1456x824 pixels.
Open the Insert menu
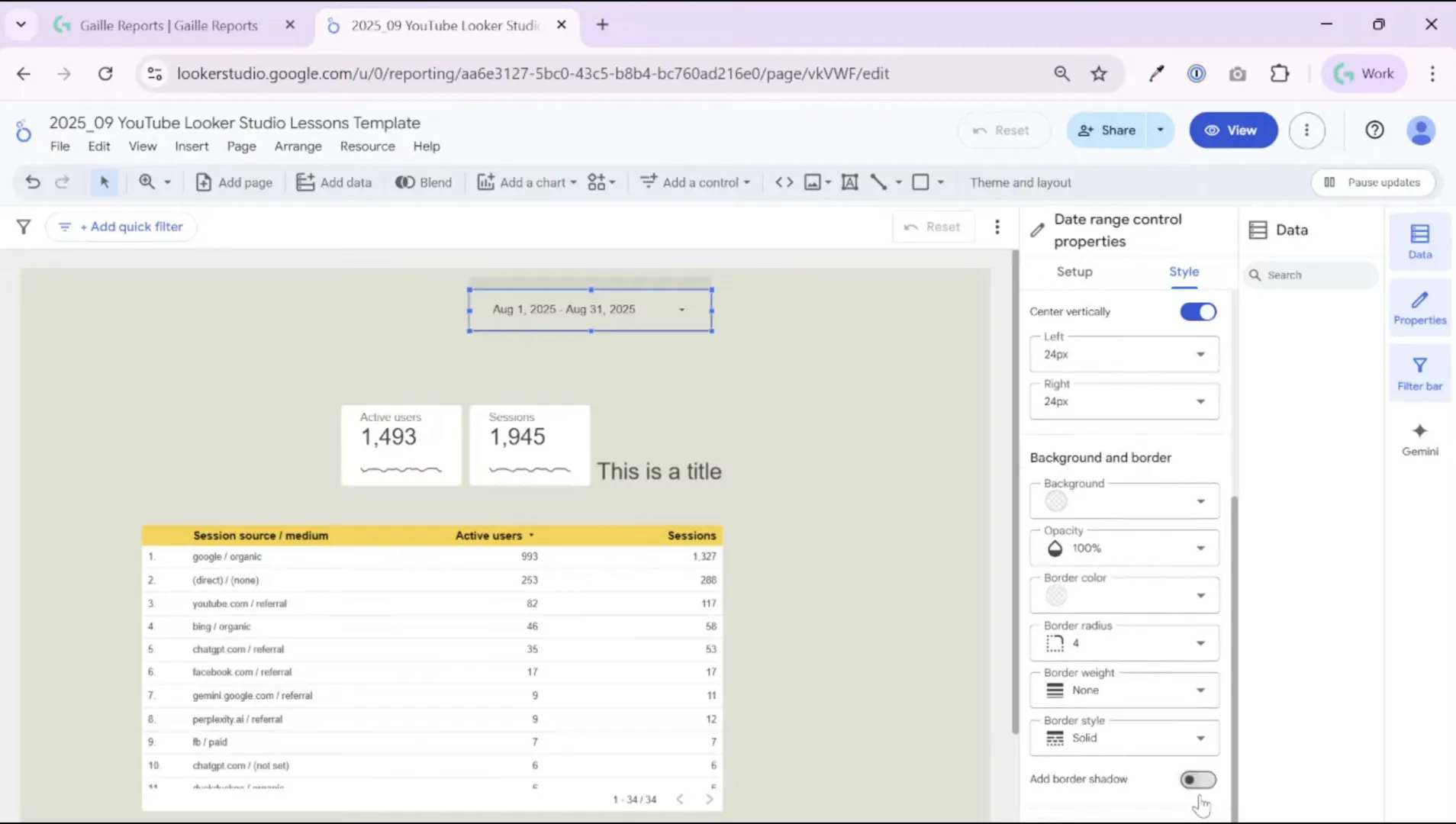pos(191,146)
